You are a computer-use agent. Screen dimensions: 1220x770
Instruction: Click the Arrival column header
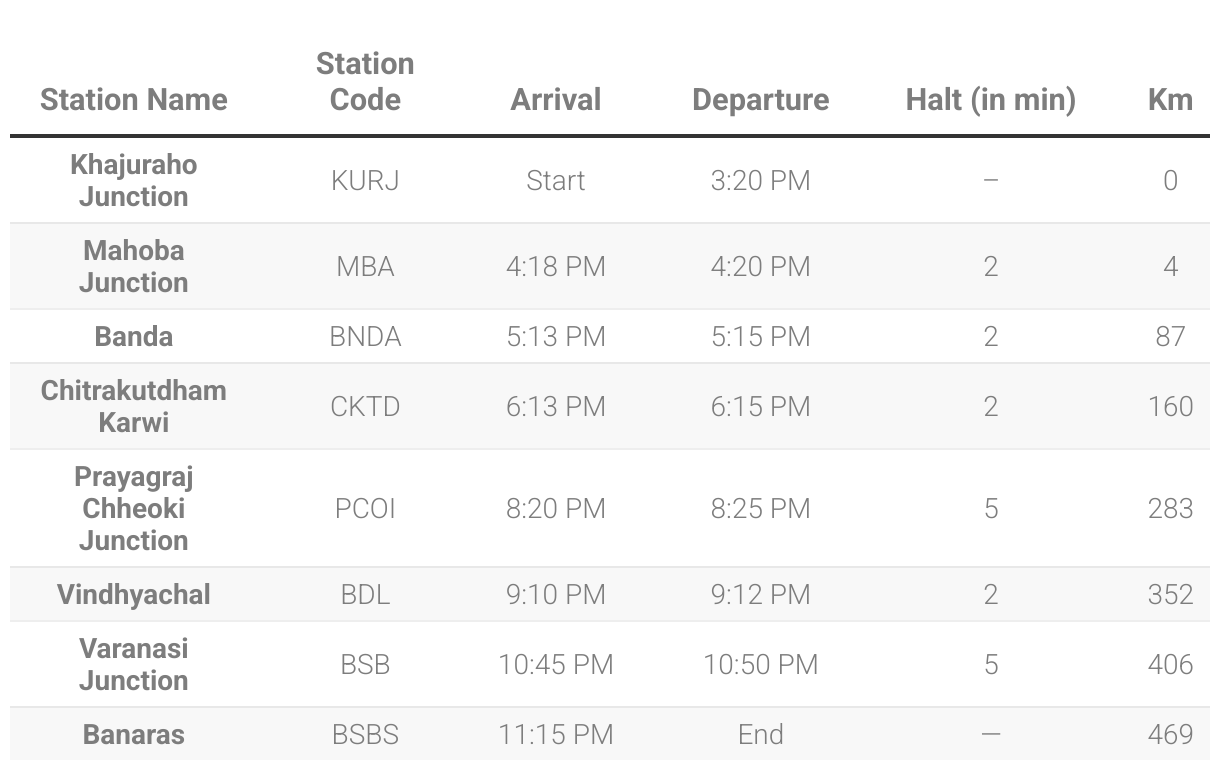point(556,100)
